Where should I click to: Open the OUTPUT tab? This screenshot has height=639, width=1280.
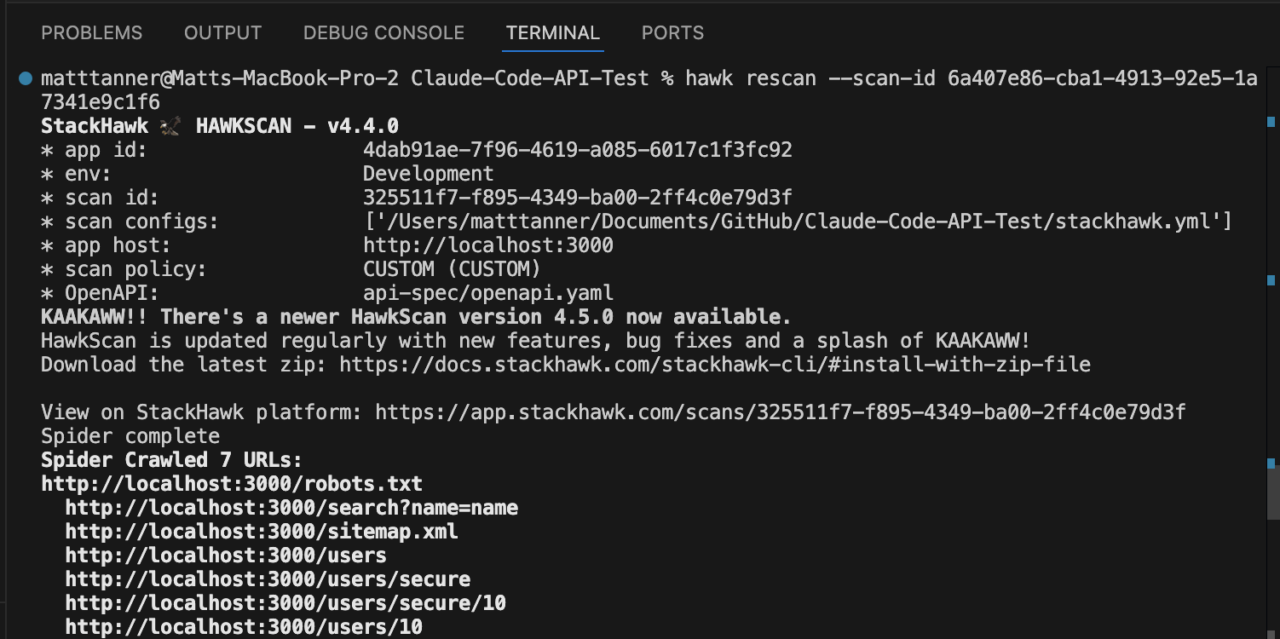(222, 33)
